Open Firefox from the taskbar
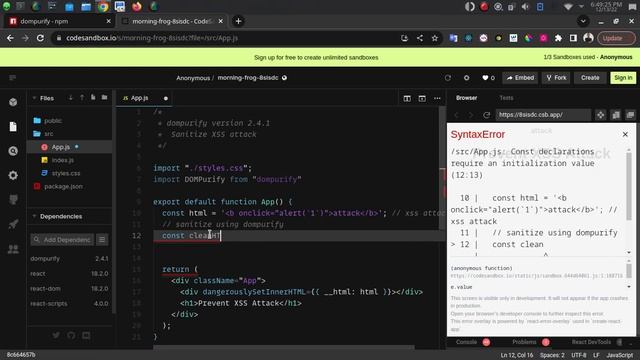 tap(137, 7)
